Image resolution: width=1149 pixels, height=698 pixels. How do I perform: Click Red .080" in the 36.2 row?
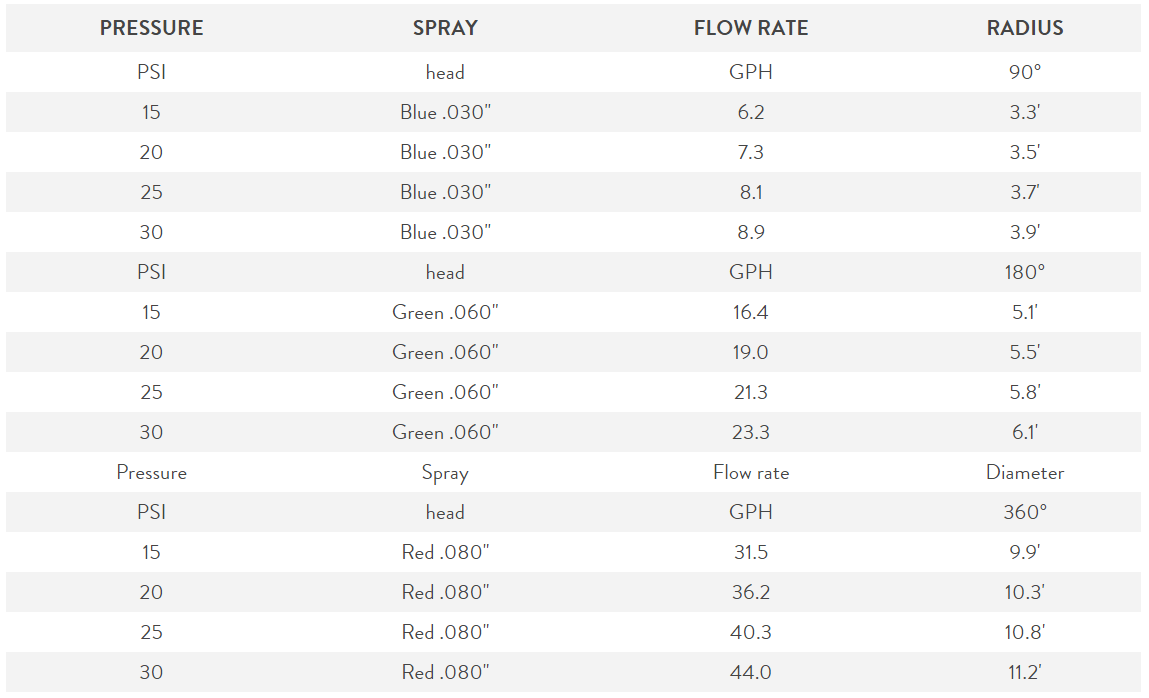click(445, 592)
